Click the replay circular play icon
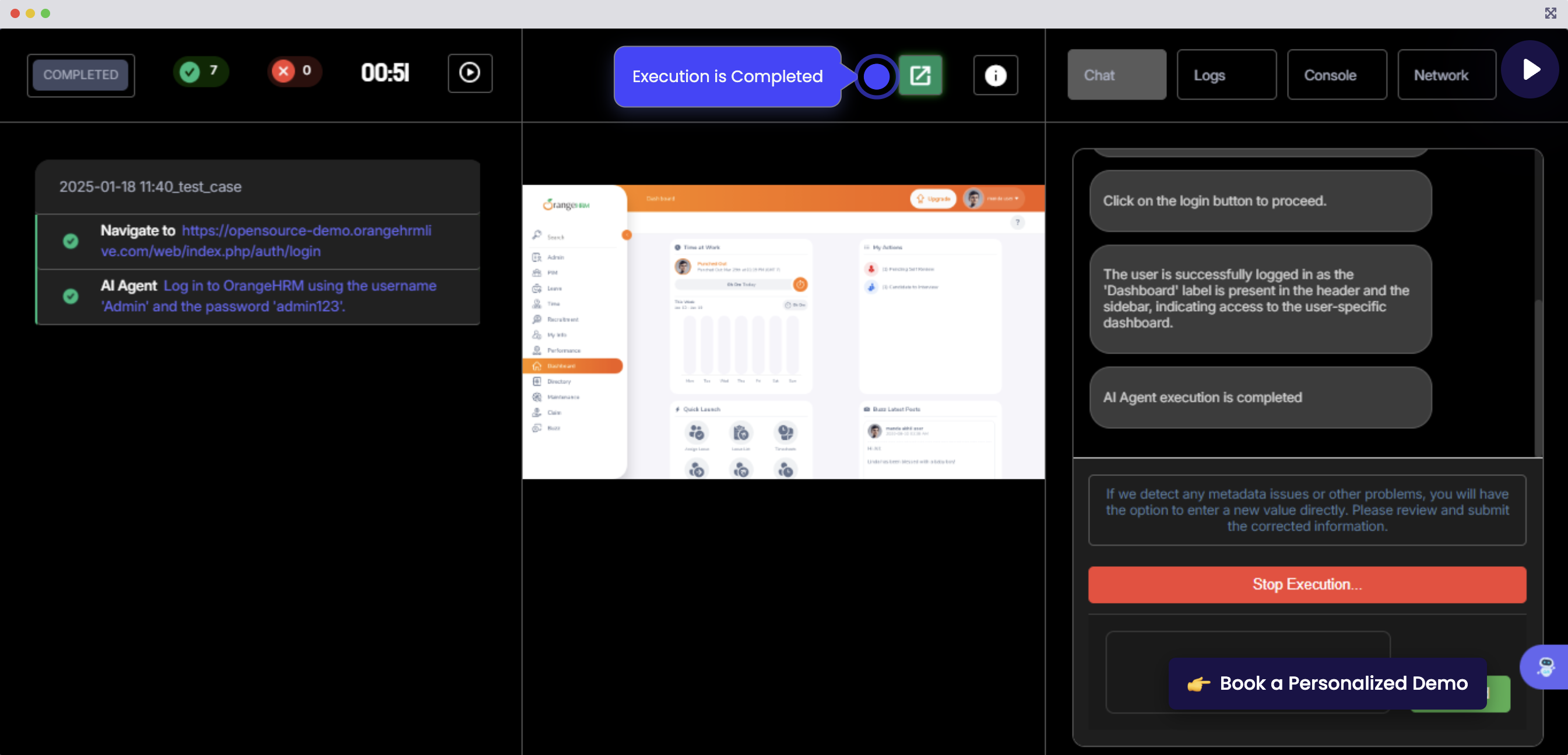The image size is (1568, 755). (469, 73)
